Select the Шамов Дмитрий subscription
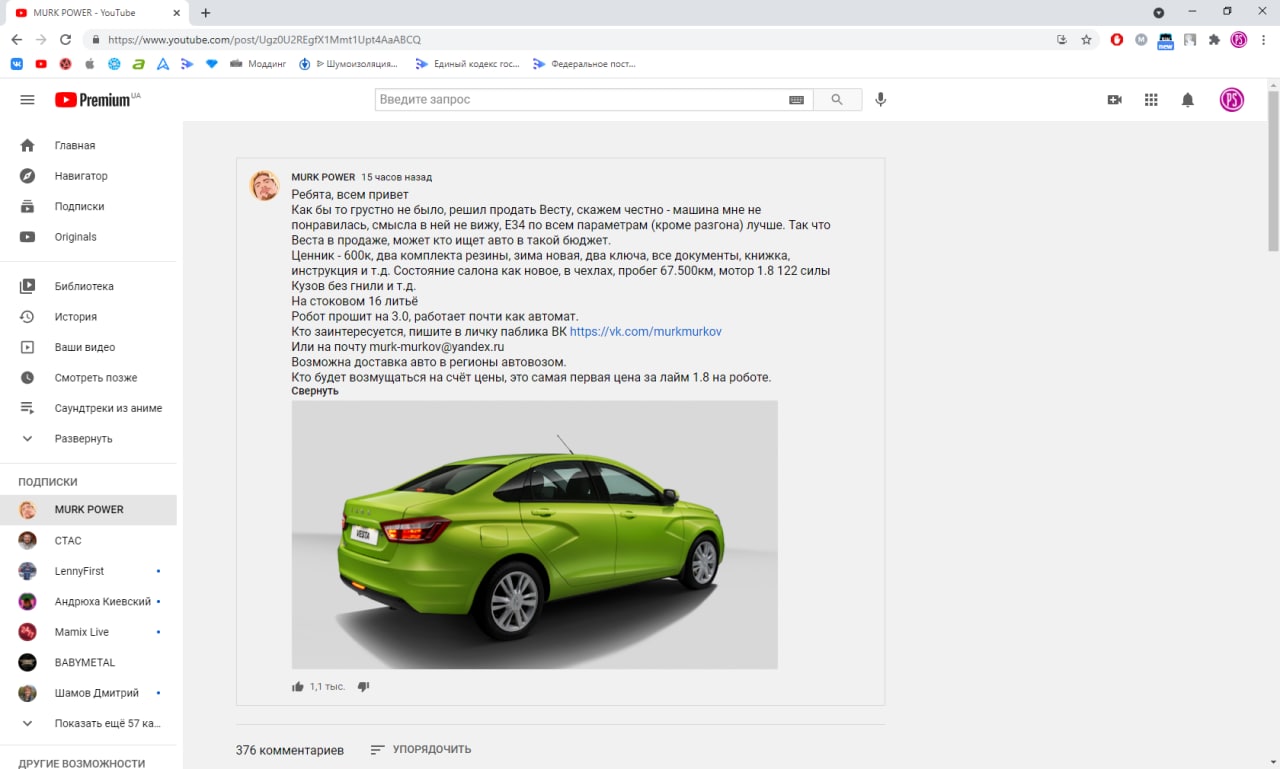Screen dimensions: 1280x769 pyautogui.click(x=88, y=693)
